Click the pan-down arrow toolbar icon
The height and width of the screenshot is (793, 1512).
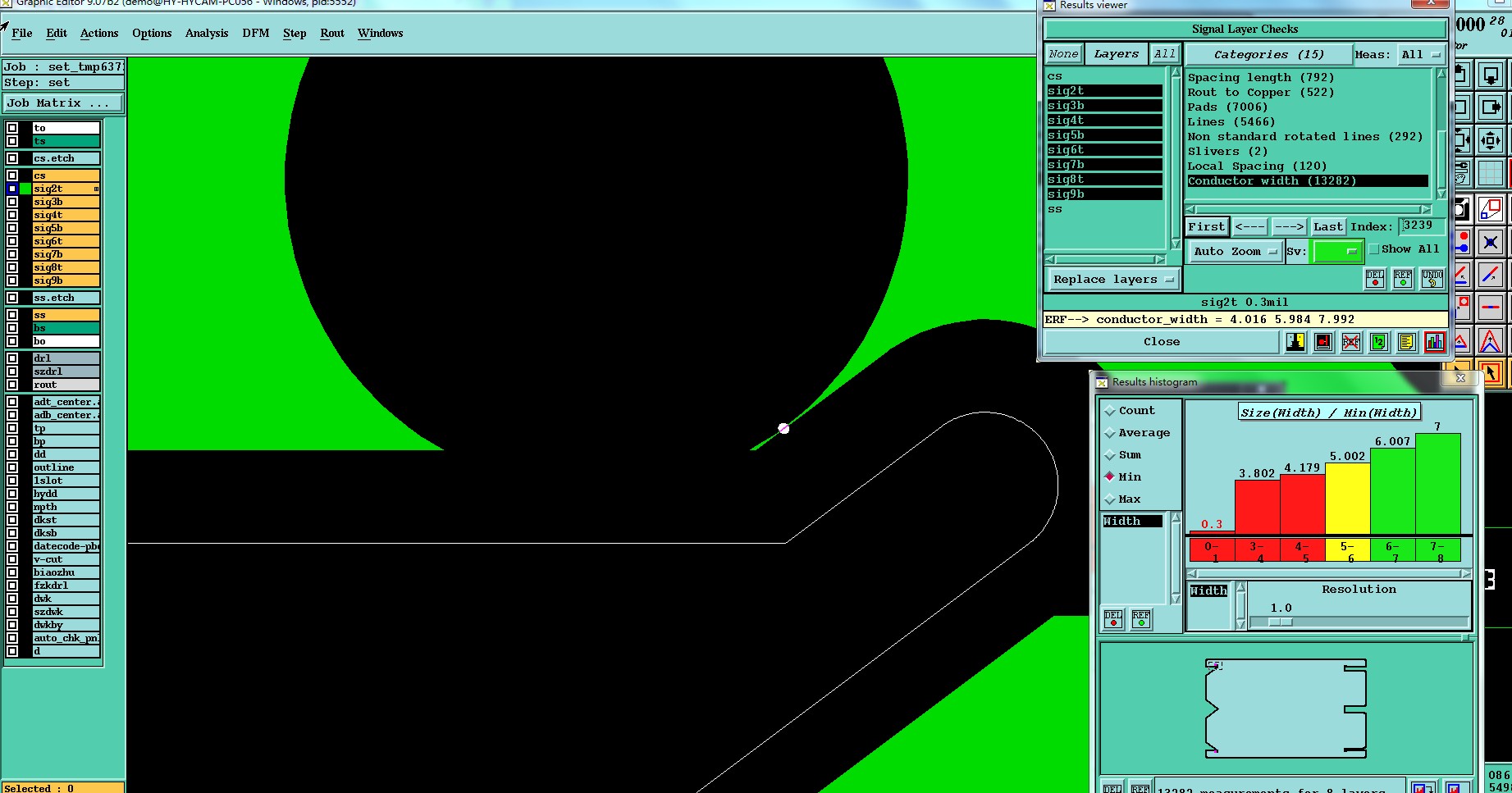(x=1491, y=75)
